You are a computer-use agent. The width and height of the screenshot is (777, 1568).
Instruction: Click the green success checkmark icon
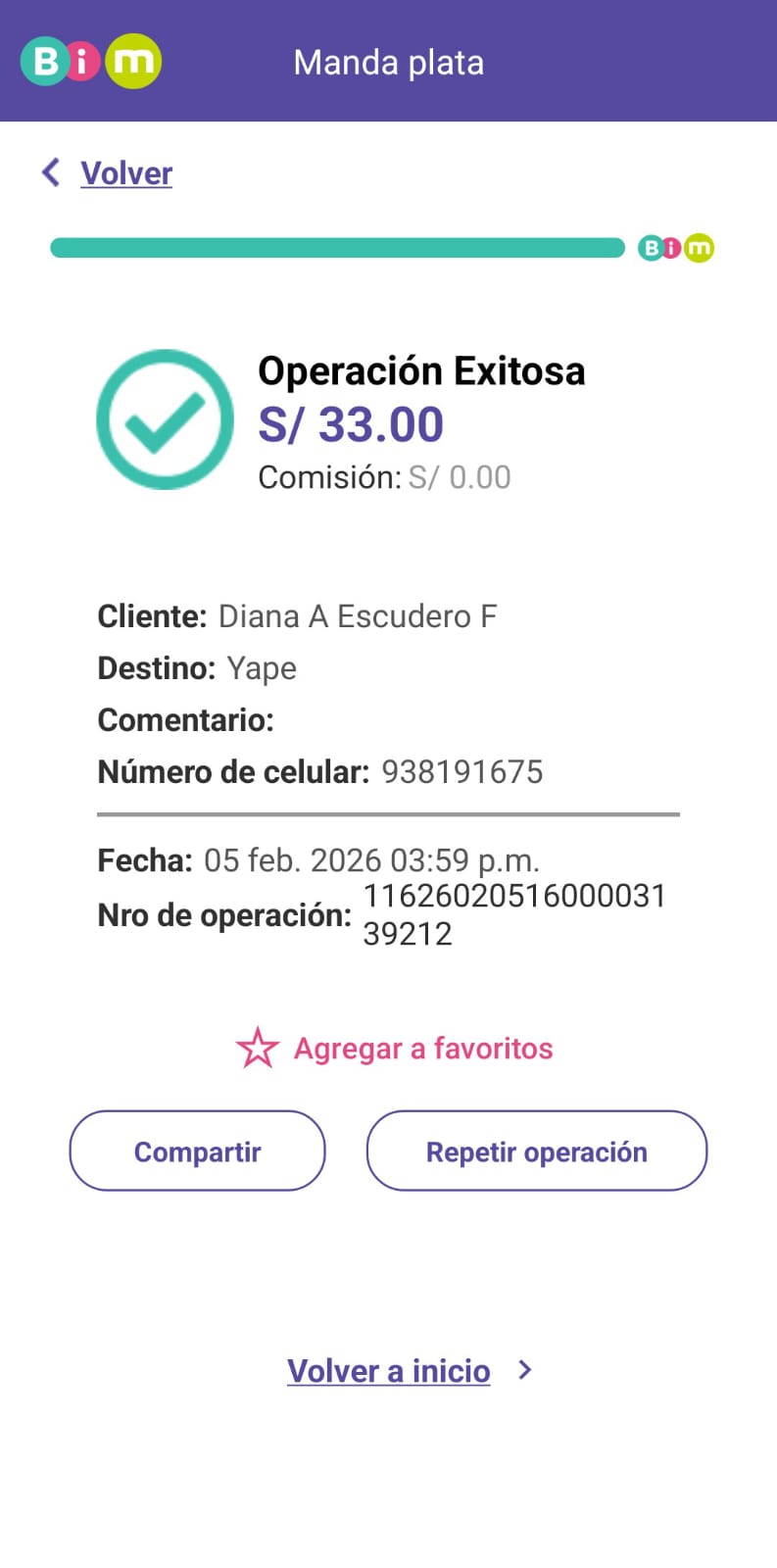165,419
